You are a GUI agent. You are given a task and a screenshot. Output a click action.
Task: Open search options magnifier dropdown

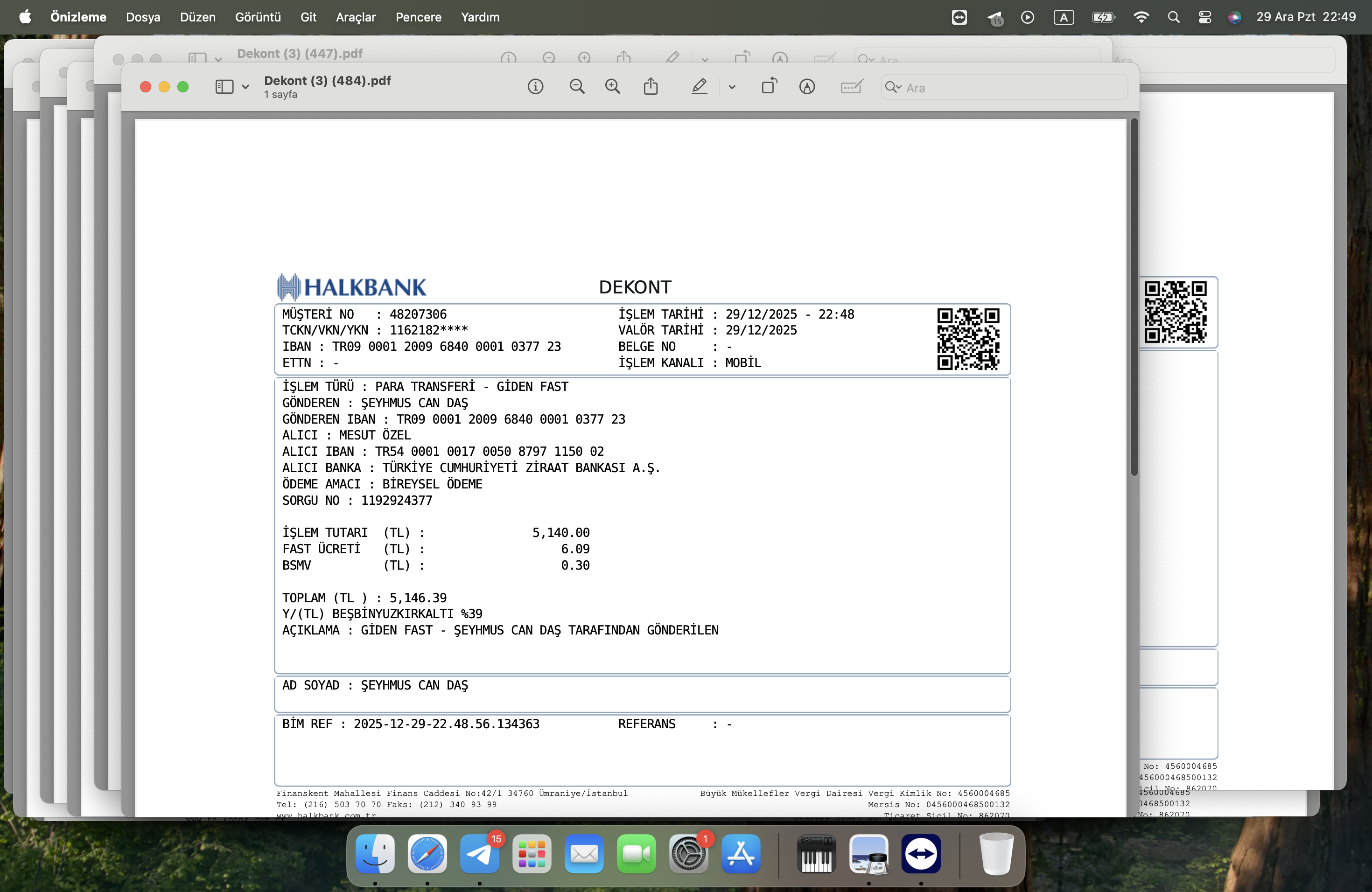(893, 88)
